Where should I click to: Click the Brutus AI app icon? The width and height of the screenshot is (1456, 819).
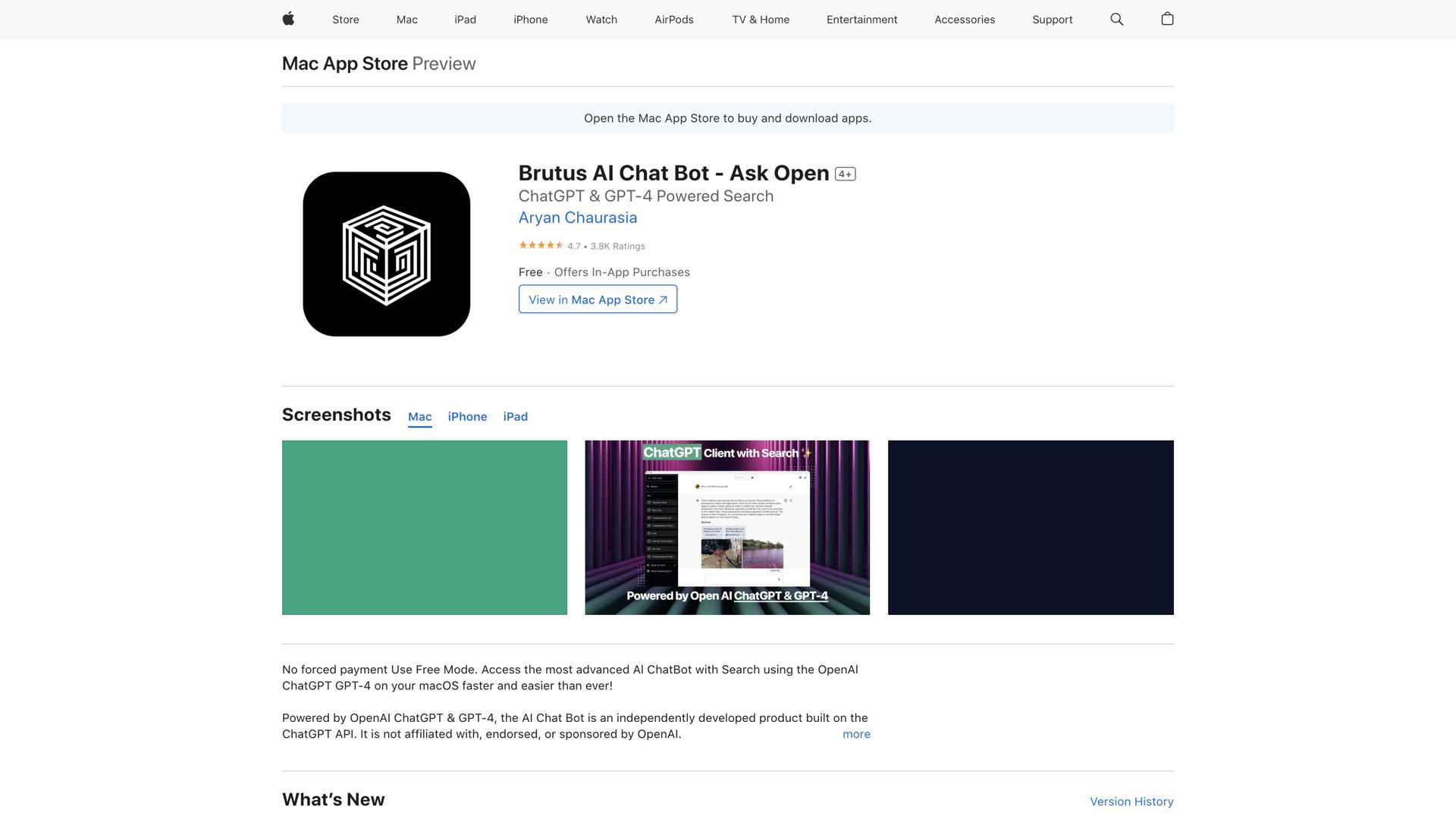pyautogui.click(x=386, y=254)
